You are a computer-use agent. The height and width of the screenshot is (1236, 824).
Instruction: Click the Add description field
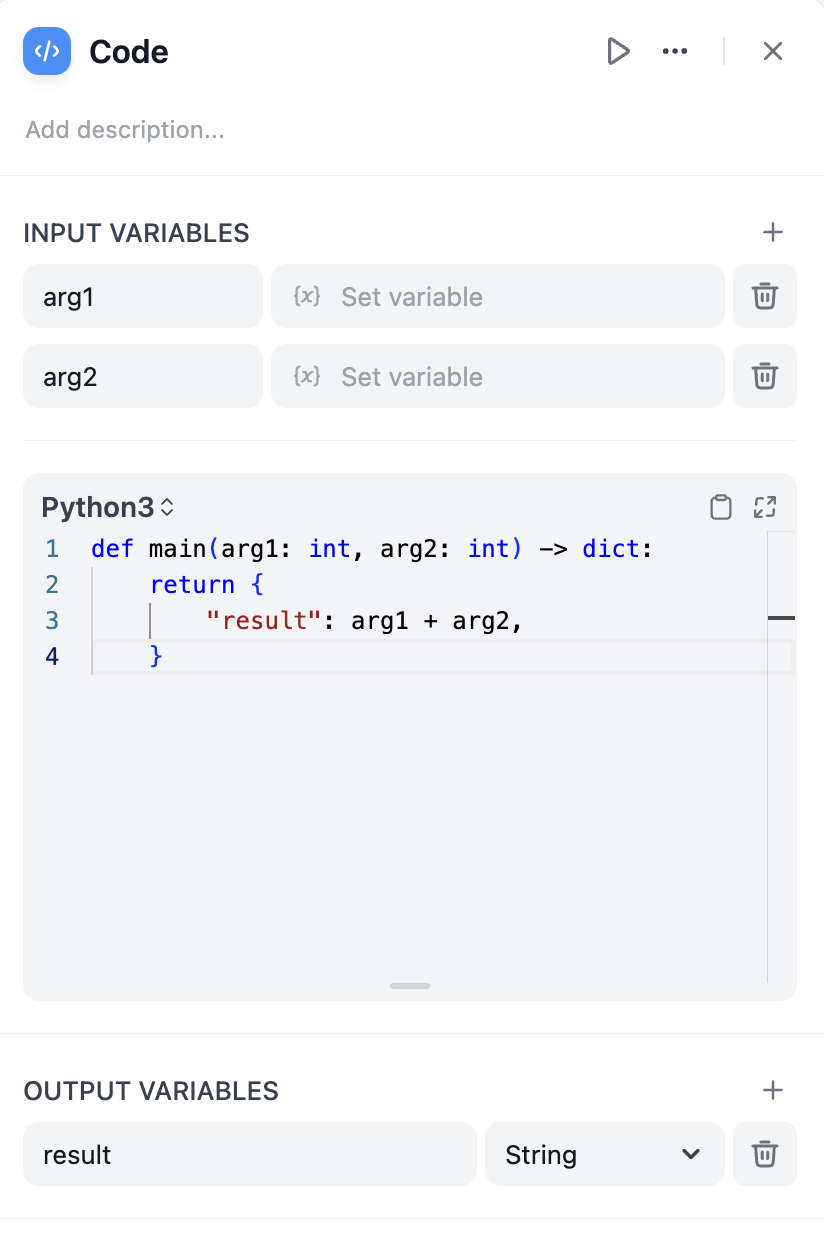124,129
